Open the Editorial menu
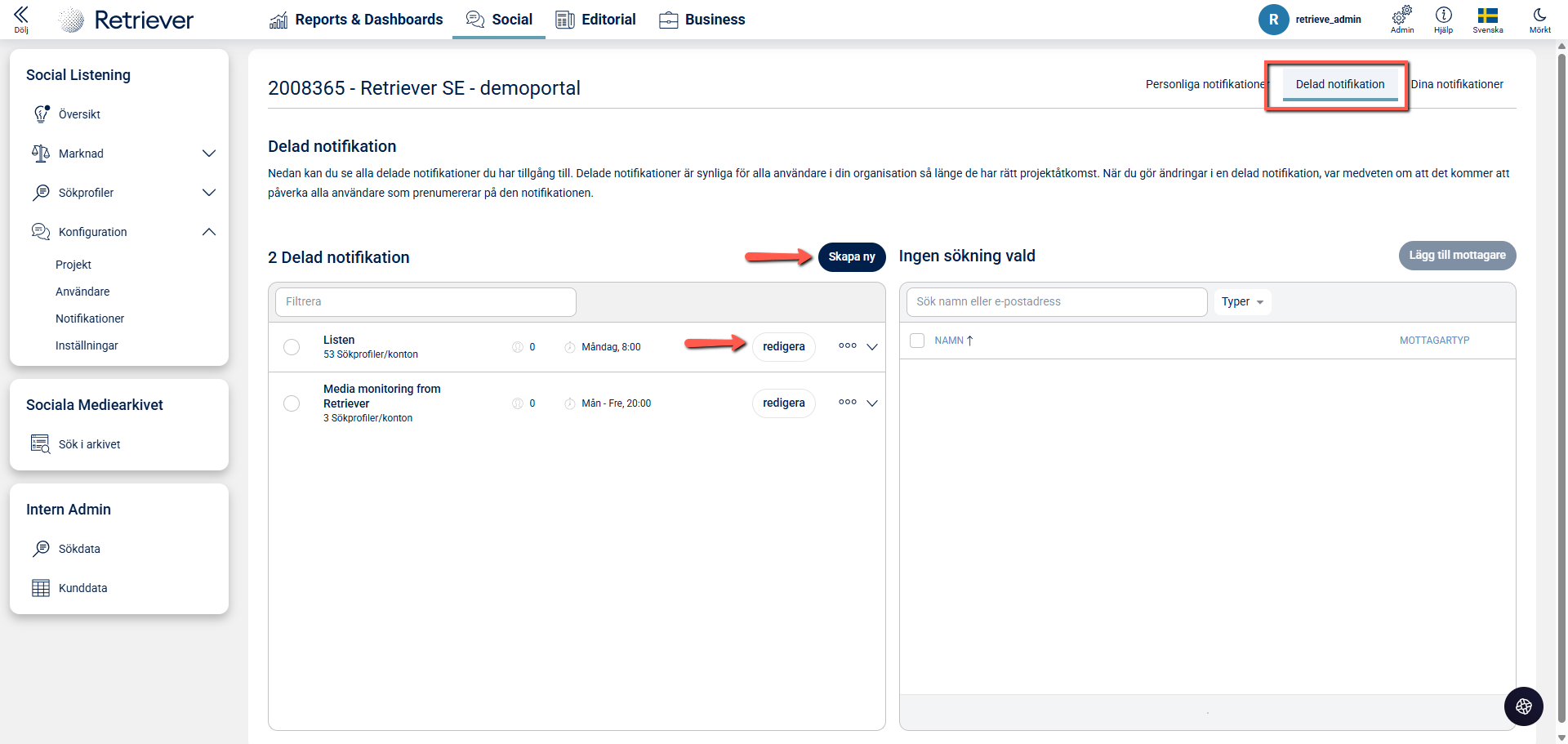The height and width of the screenshot is (744, 1568). [x=595, y=20]
